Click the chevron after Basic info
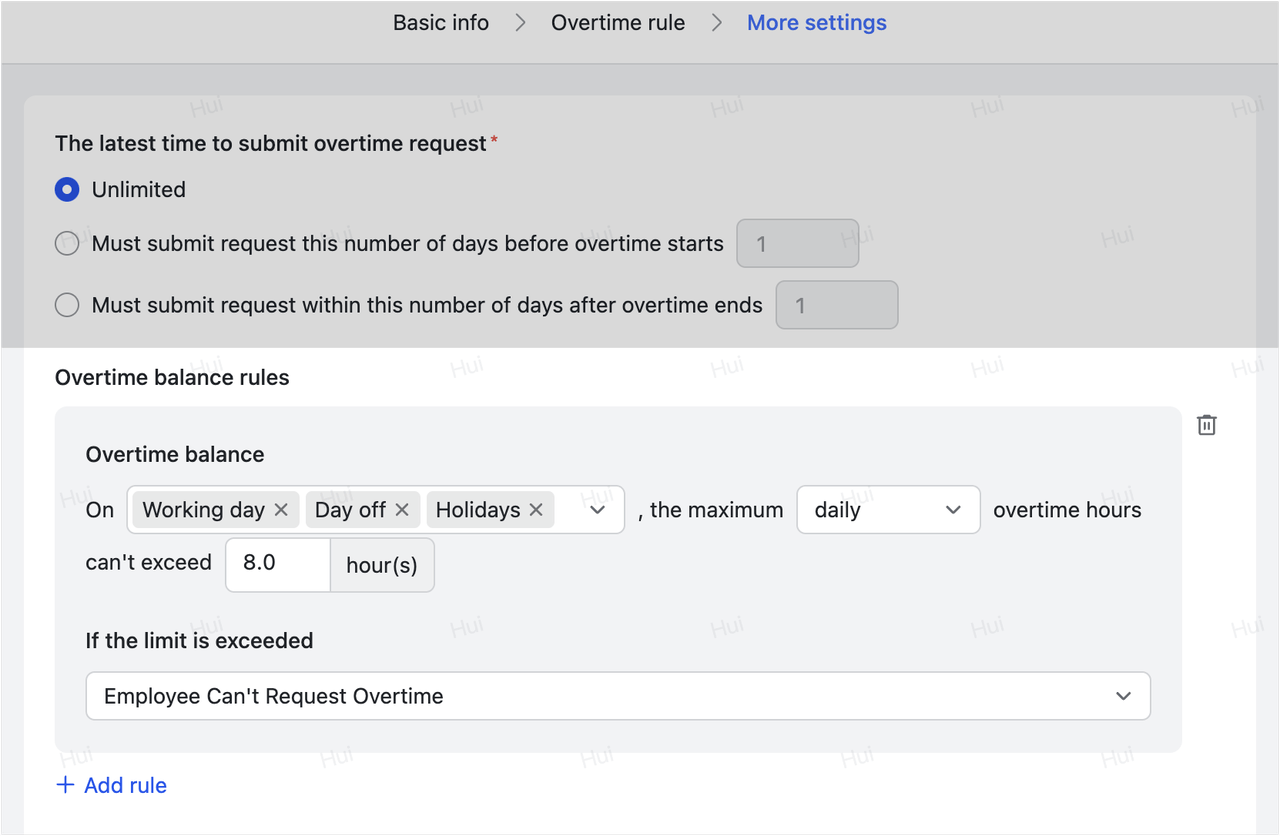 (520, 23)
